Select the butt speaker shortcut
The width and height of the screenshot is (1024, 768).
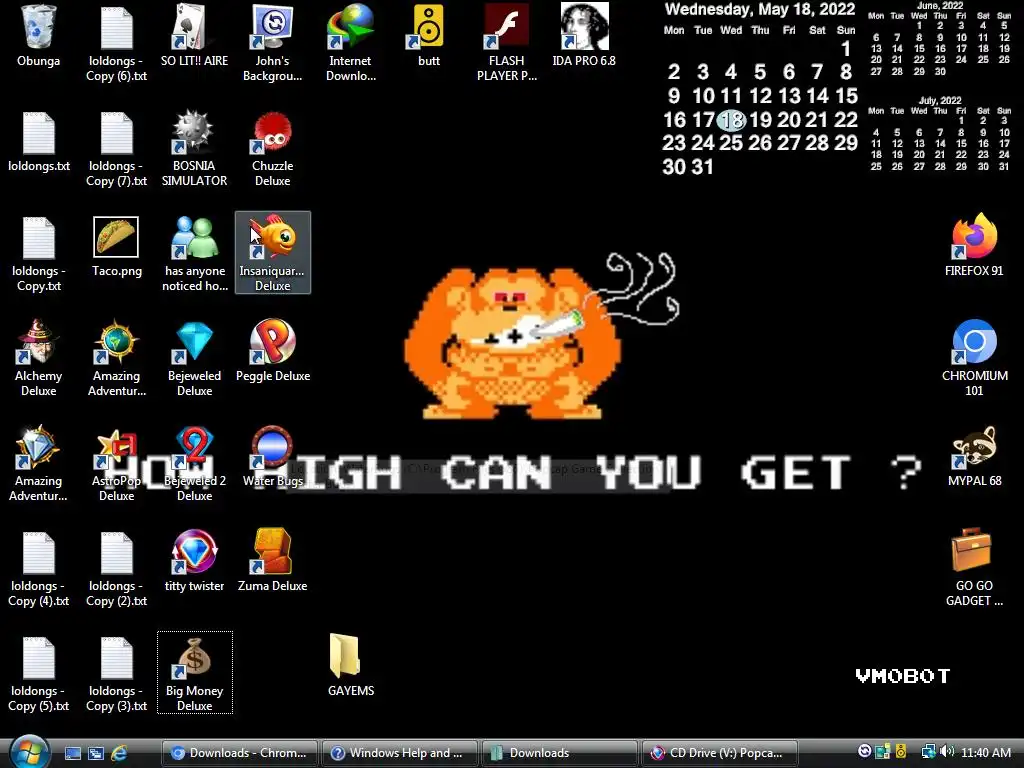pos(428,37)
